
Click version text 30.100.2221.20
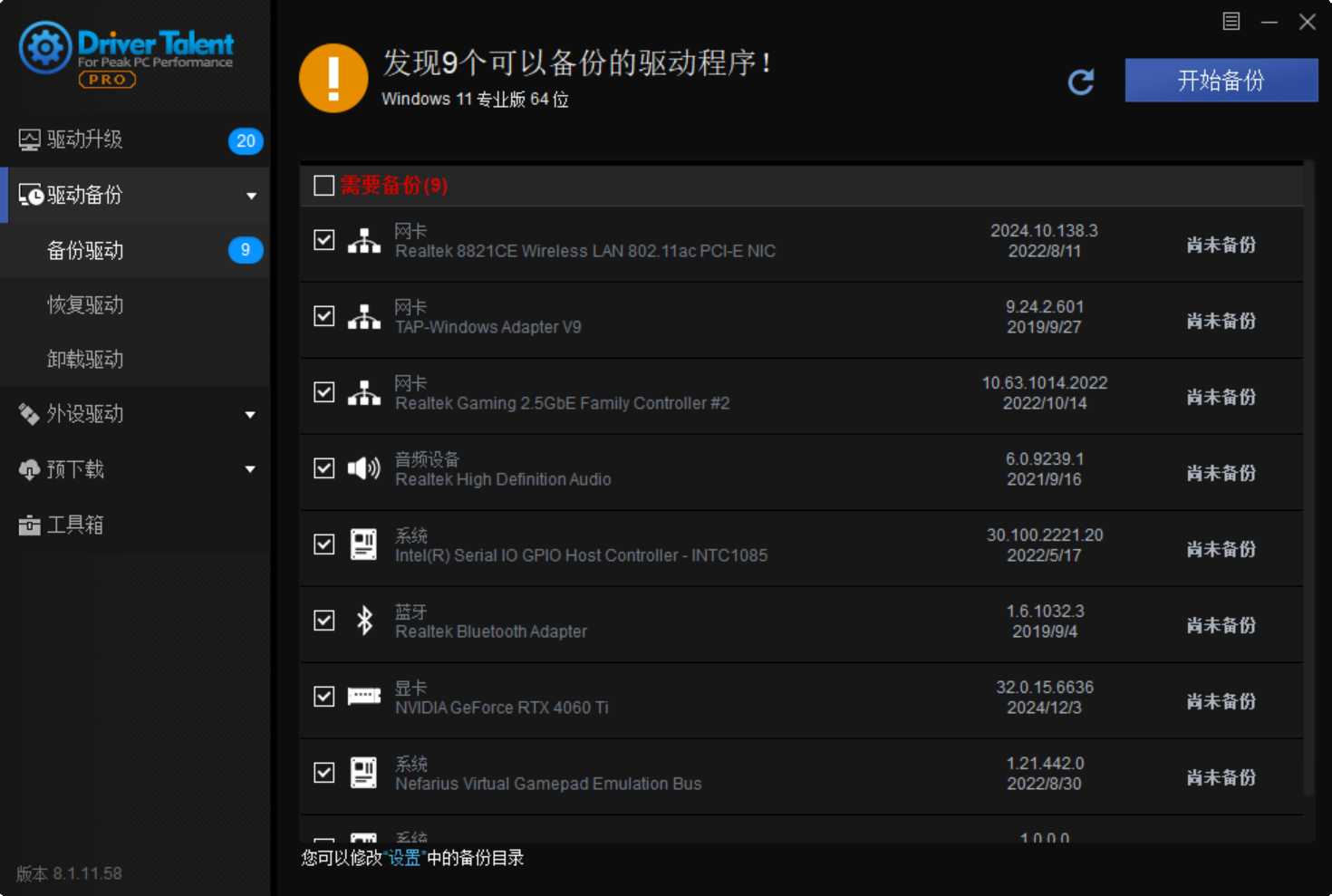coord(1045,535)
